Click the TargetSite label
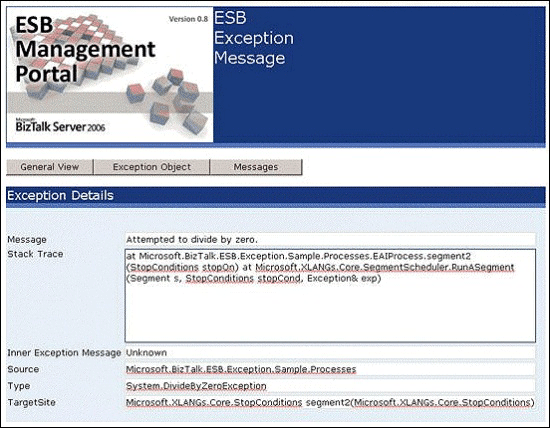This screenshot has height=428, width=550. click(x=32, y=402)
